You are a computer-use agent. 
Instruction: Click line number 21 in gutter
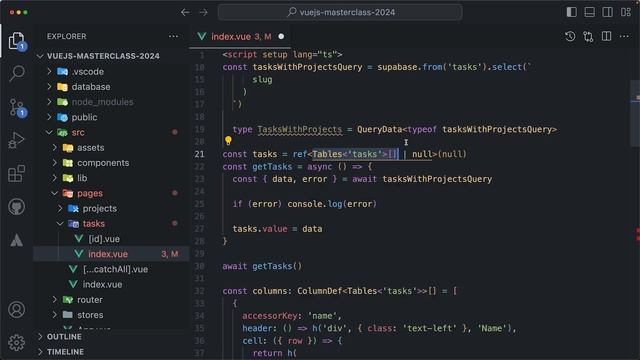(199, 154)
